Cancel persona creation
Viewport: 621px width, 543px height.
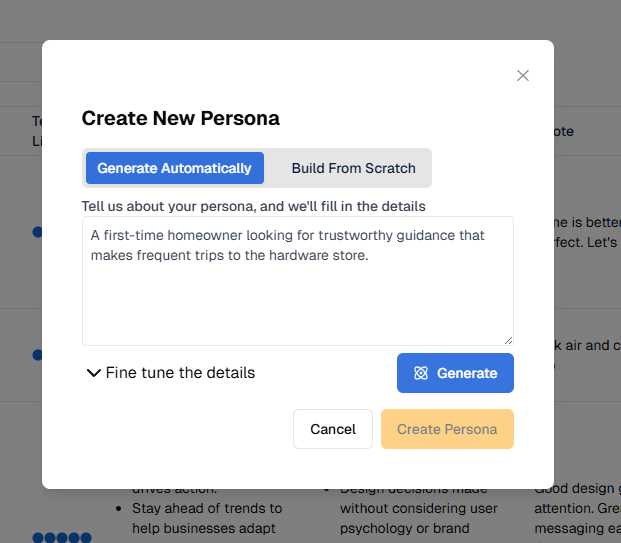(x=333, y=429)
